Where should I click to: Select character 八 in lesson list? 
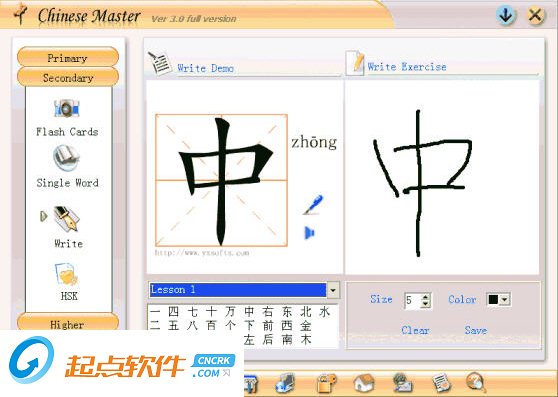(192, 325)
